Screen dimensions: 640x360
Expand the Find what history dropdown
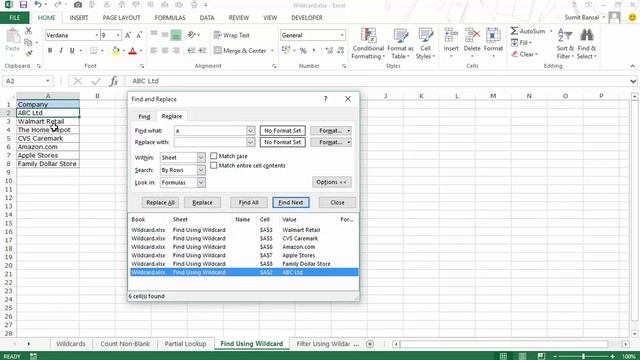click(250, 131)
